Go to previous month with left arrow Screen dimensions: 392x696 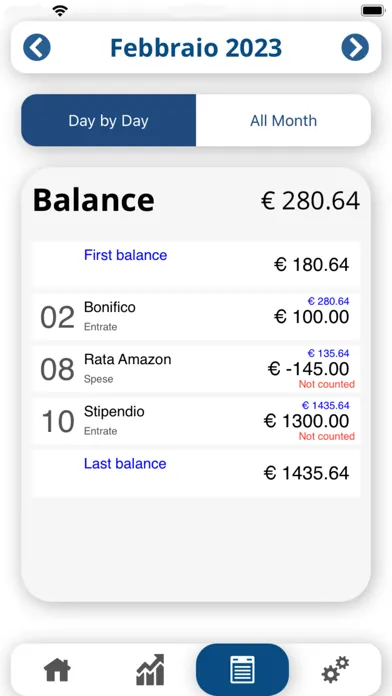[x=36, y=47]
